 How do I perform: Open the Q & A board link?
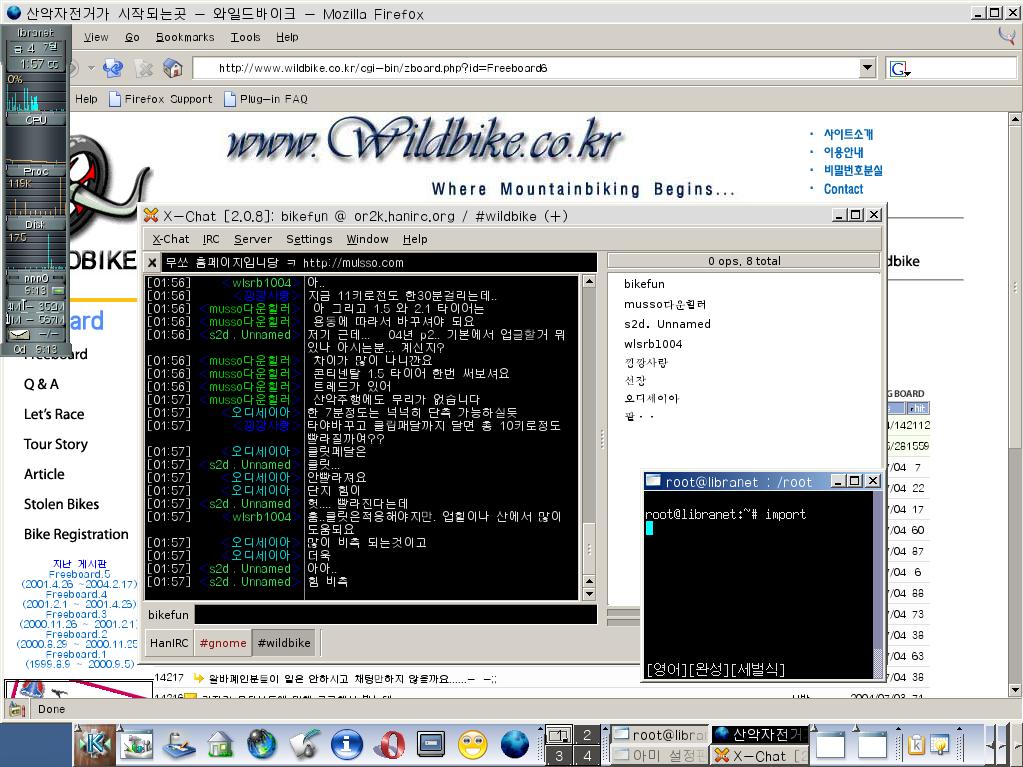click(41, 384)
